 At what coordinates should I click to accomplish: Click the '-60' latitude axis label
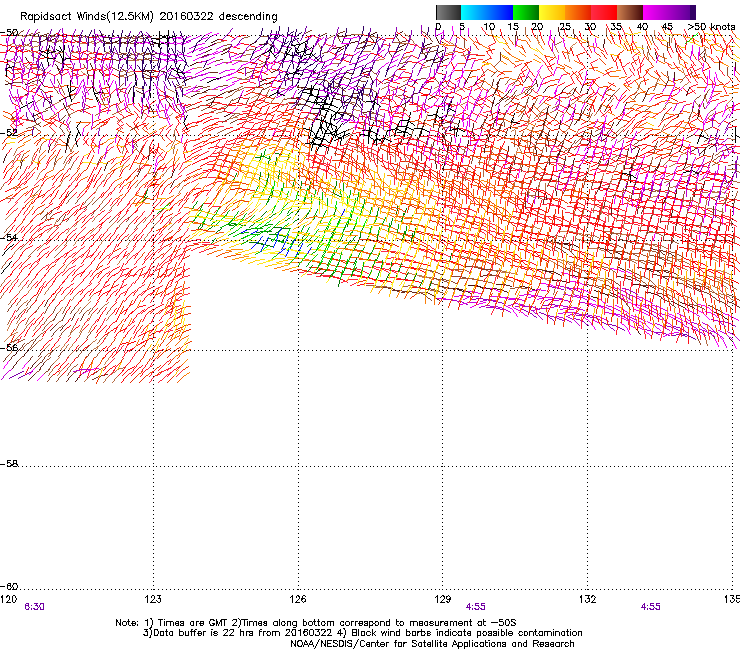pos(9,586)
